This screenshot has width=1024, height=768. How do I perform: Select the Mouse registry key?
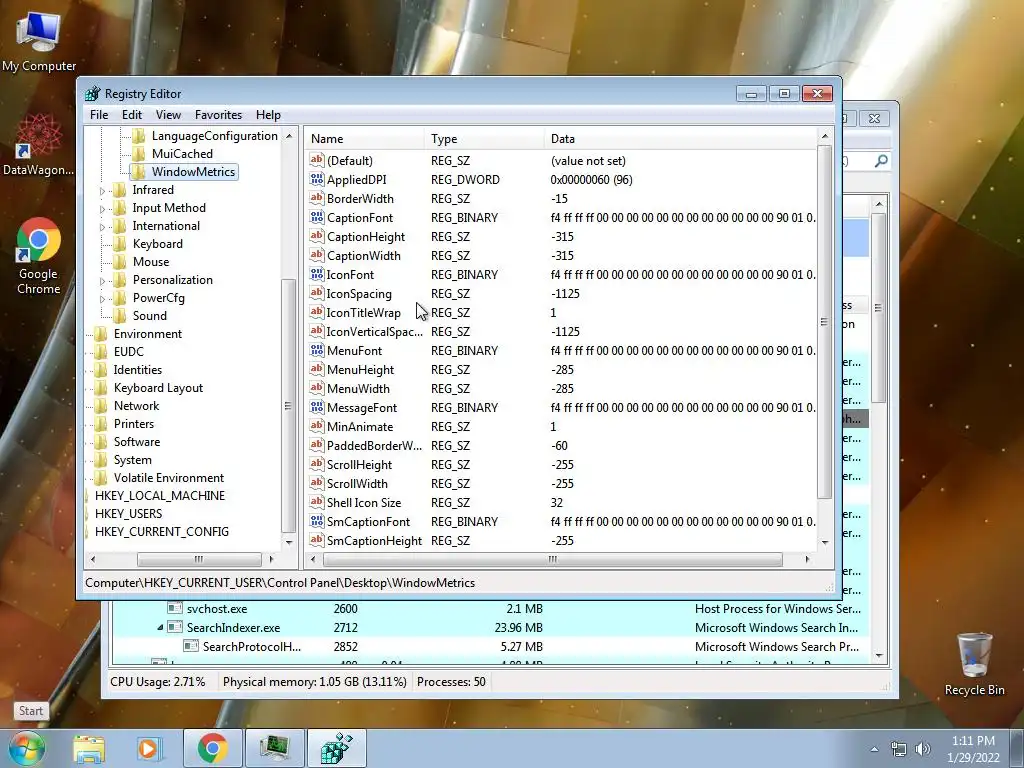click(x=151, y=261)
